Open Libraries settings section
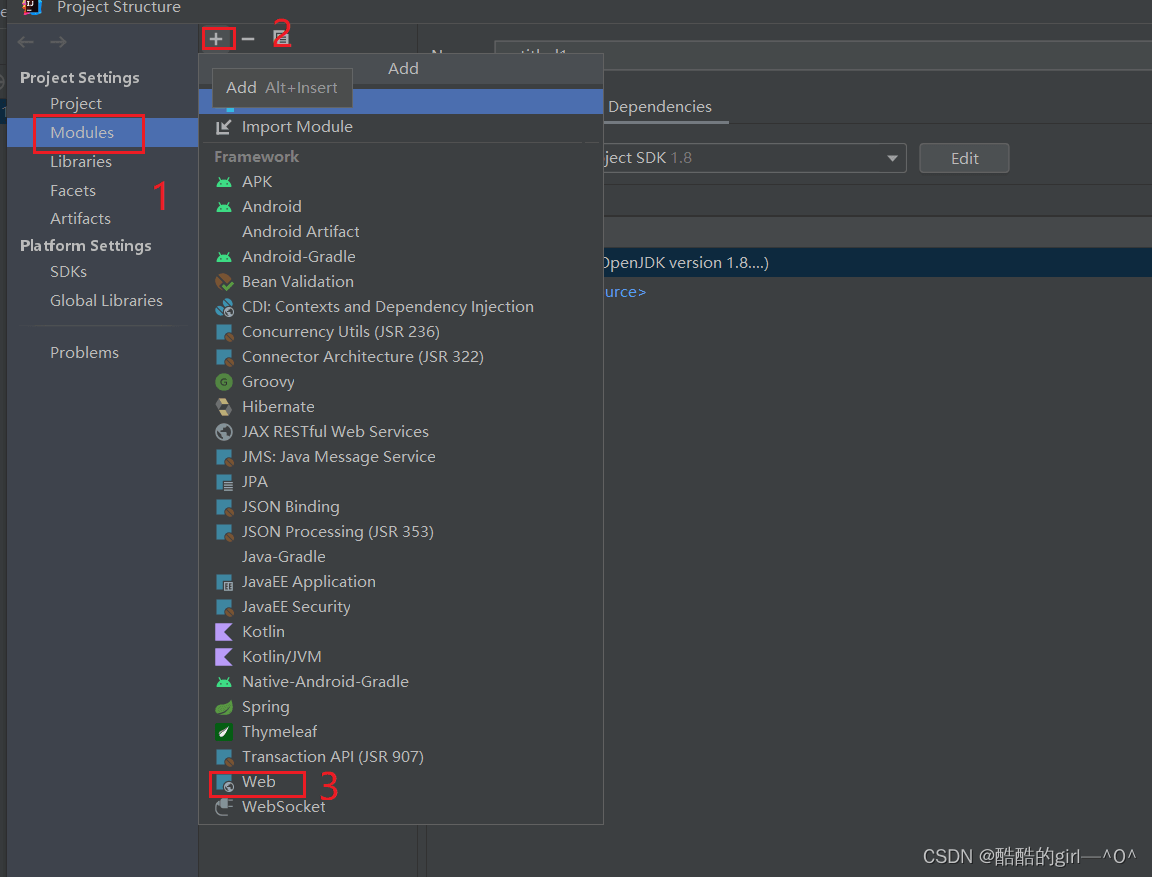 [x=81, y=162]
